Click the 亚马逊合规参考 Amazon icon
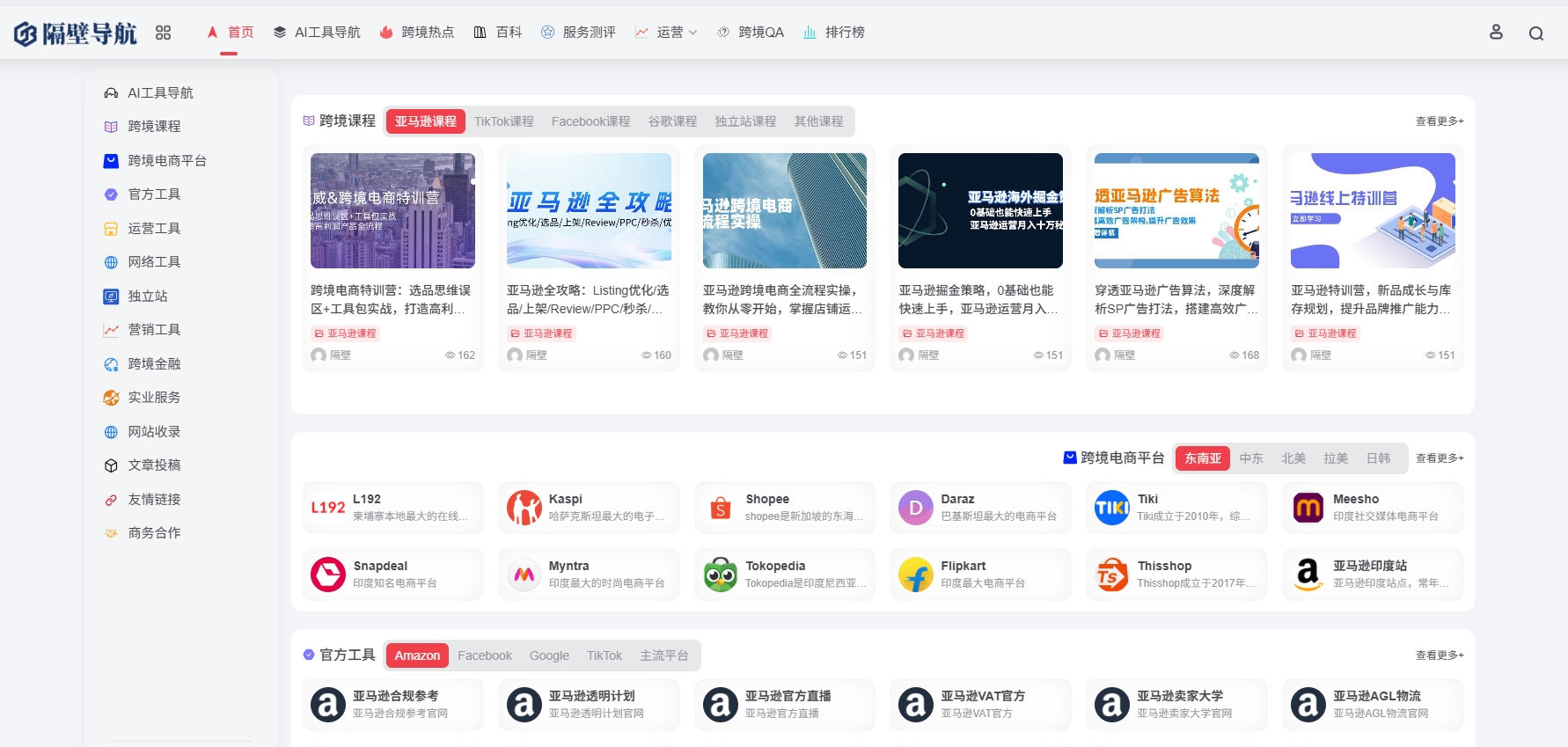This screenshot has width=1568, height=747. click(327, 705)
